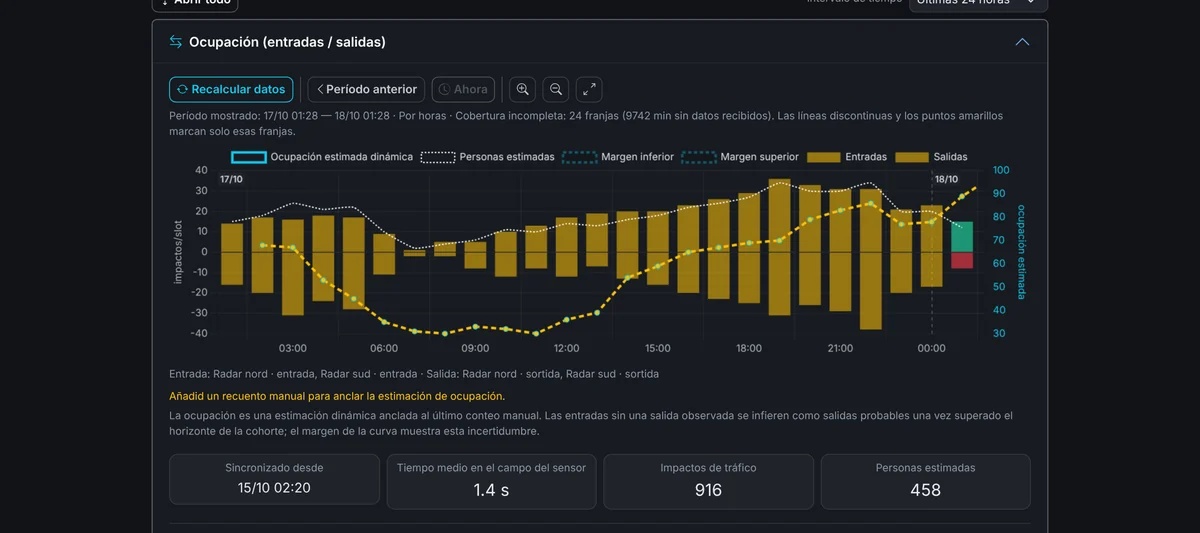Viewport: 1200px width, 533px height.
Task: Toggle Margen superior legend series
Action: [x=739, y=157]
